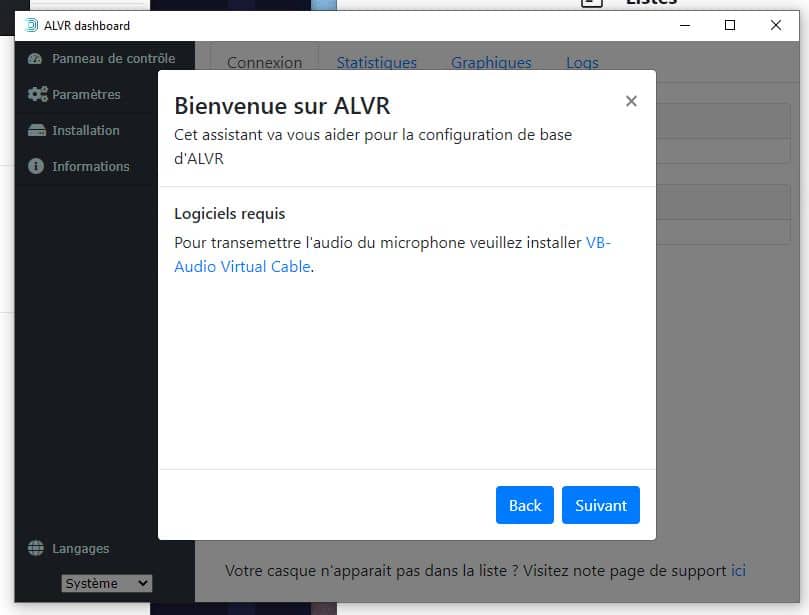Click the Informations circle icon
Viewport: 809px width, 615px height.
(36, 166)
